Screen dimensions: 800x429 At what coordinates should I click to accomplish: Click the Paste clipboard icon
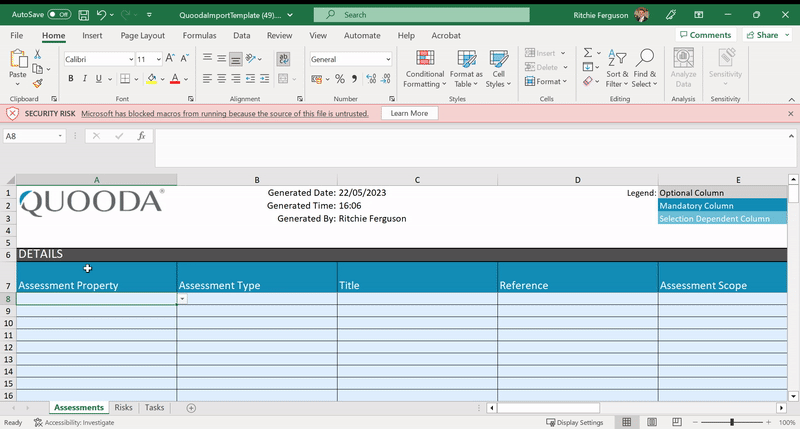18,59
